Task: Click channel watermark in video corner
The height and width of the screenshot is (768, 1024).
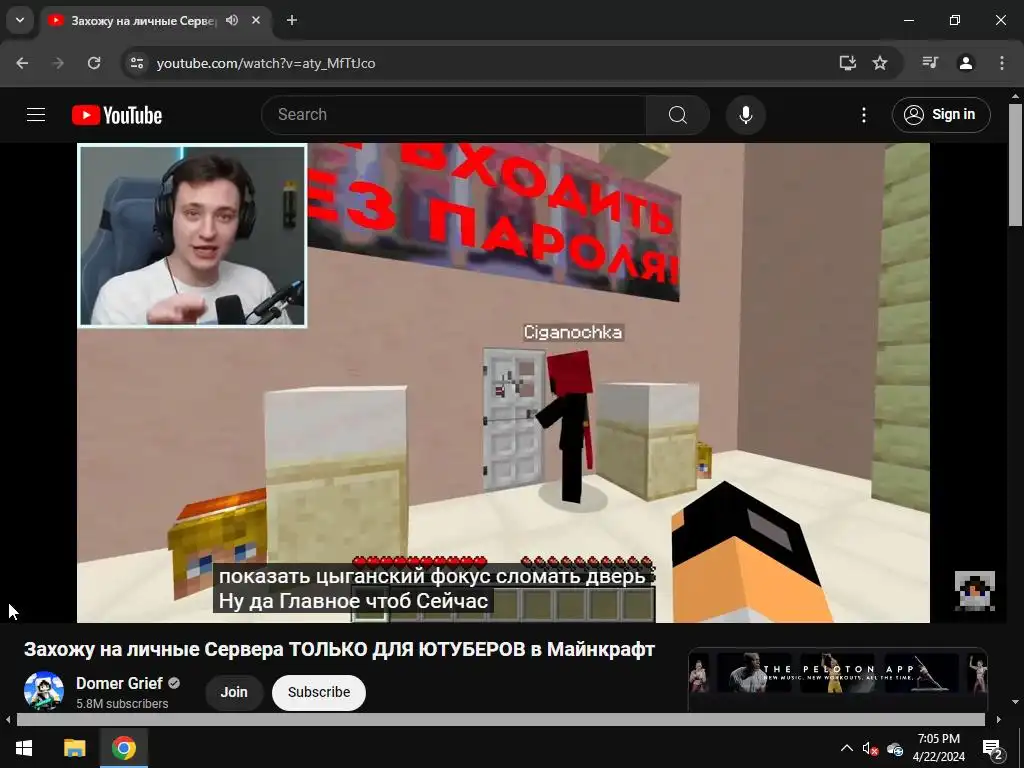Action: point(974,591)
